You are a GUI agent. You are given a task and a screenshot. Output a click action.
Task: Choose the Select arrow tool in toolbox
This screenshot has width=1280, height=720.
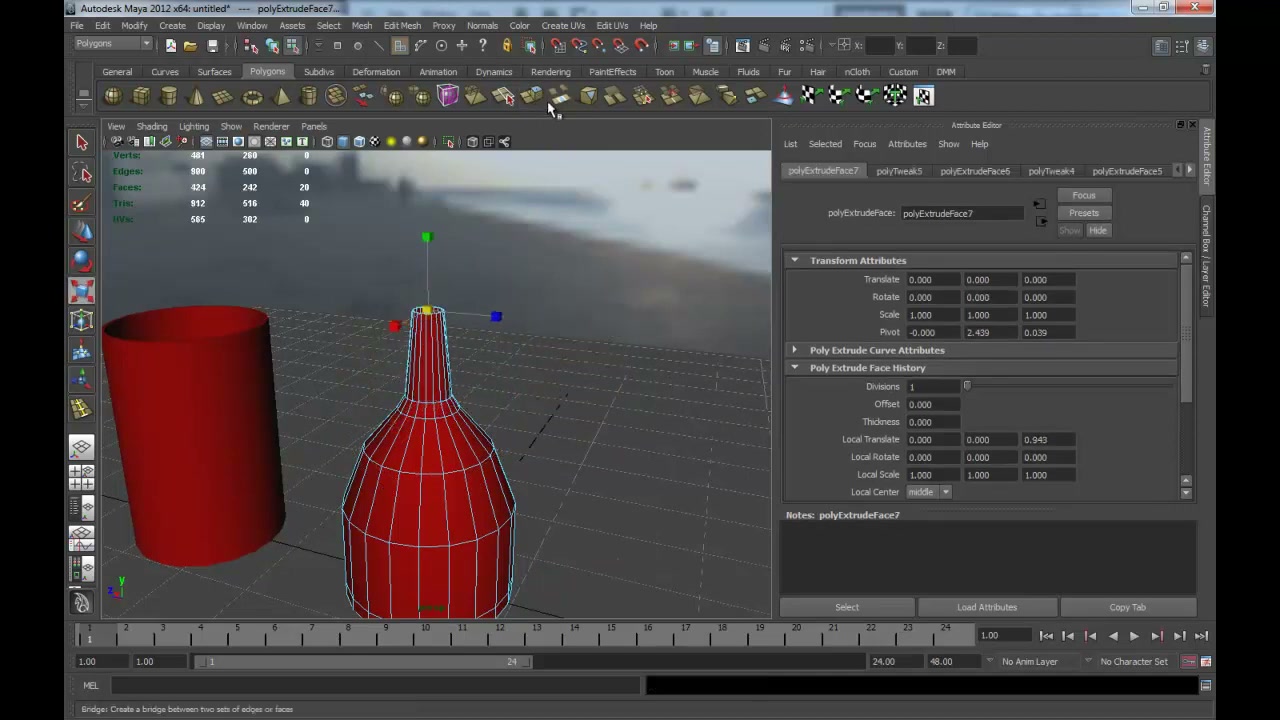point(82,143)
